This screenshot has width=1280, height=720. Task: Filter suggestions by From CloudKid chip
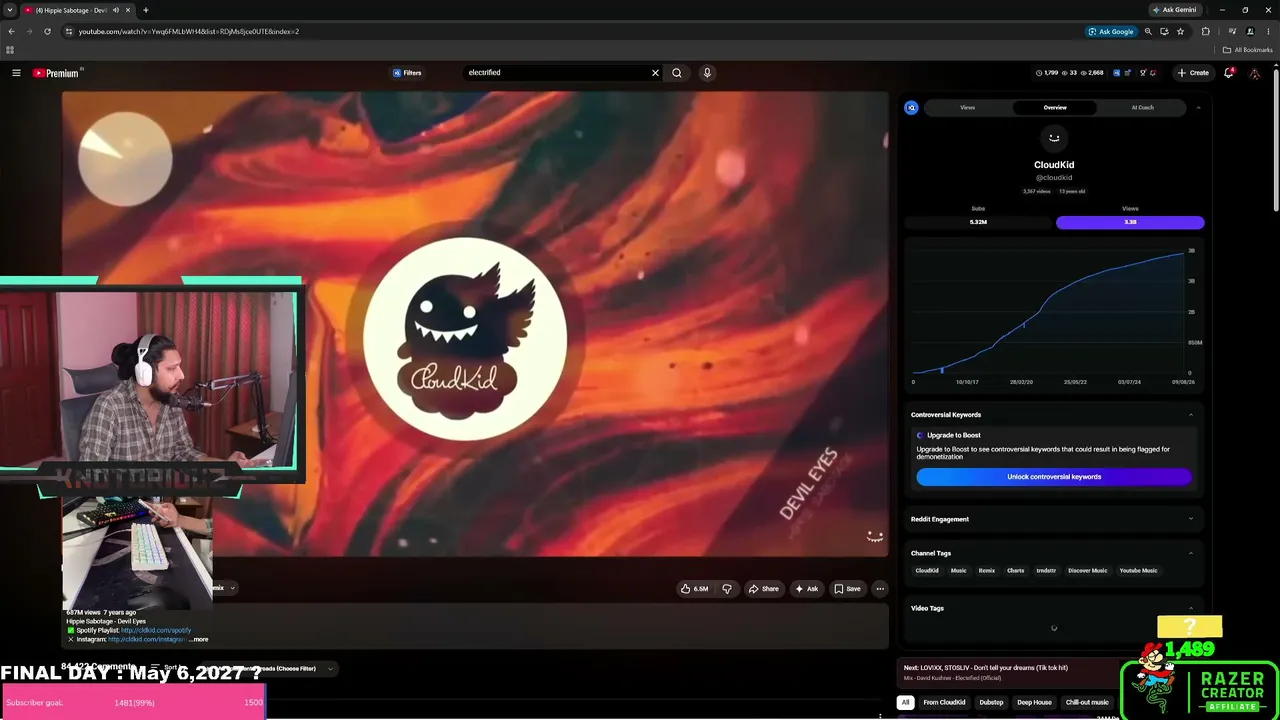pos(944,702)
